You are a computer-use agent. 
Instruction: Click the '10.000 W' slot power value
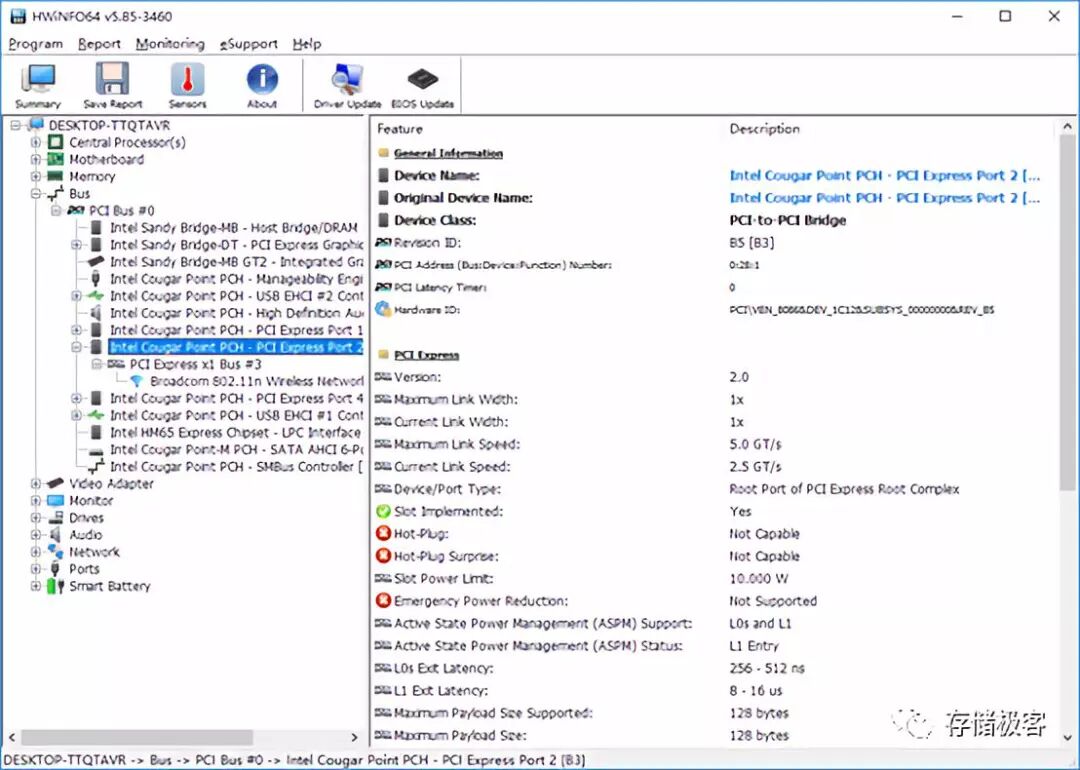coord(758,579)
